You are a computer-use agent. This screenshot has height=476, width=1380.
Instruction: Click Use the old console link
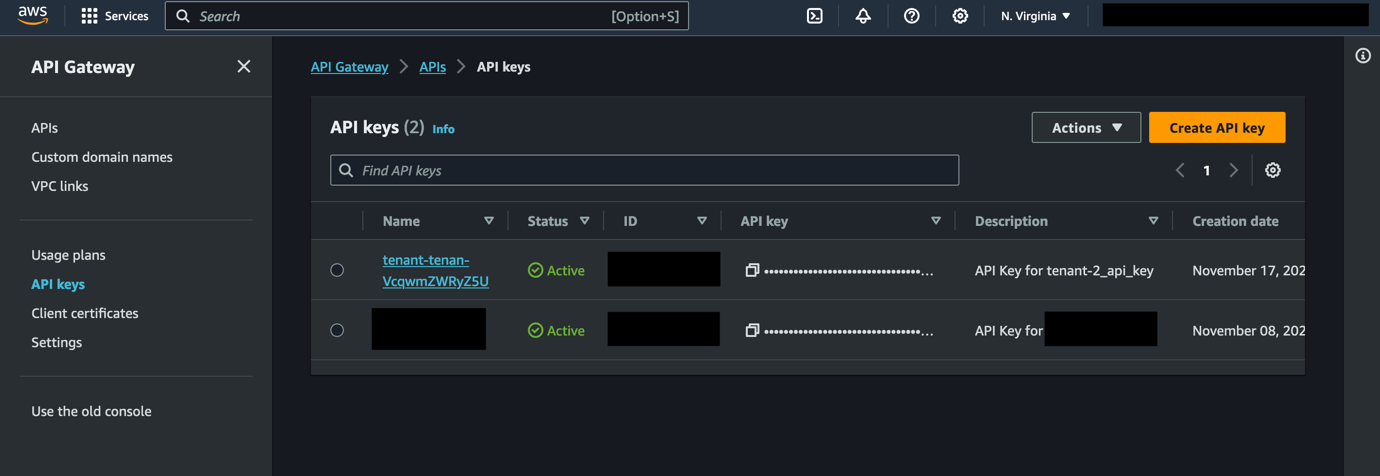click(91, 411)
